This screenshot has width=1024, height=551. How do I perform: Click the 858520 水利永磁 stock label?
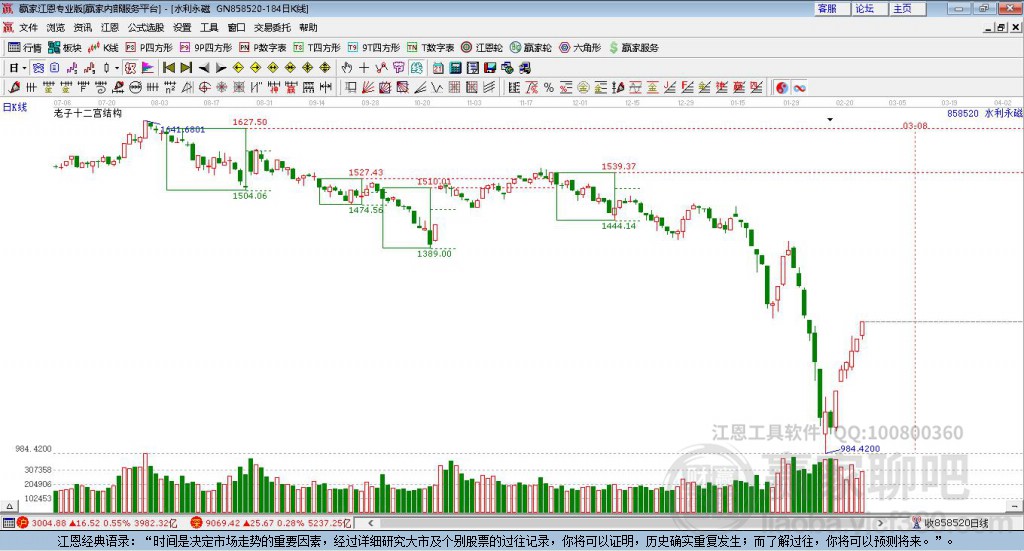984,113
